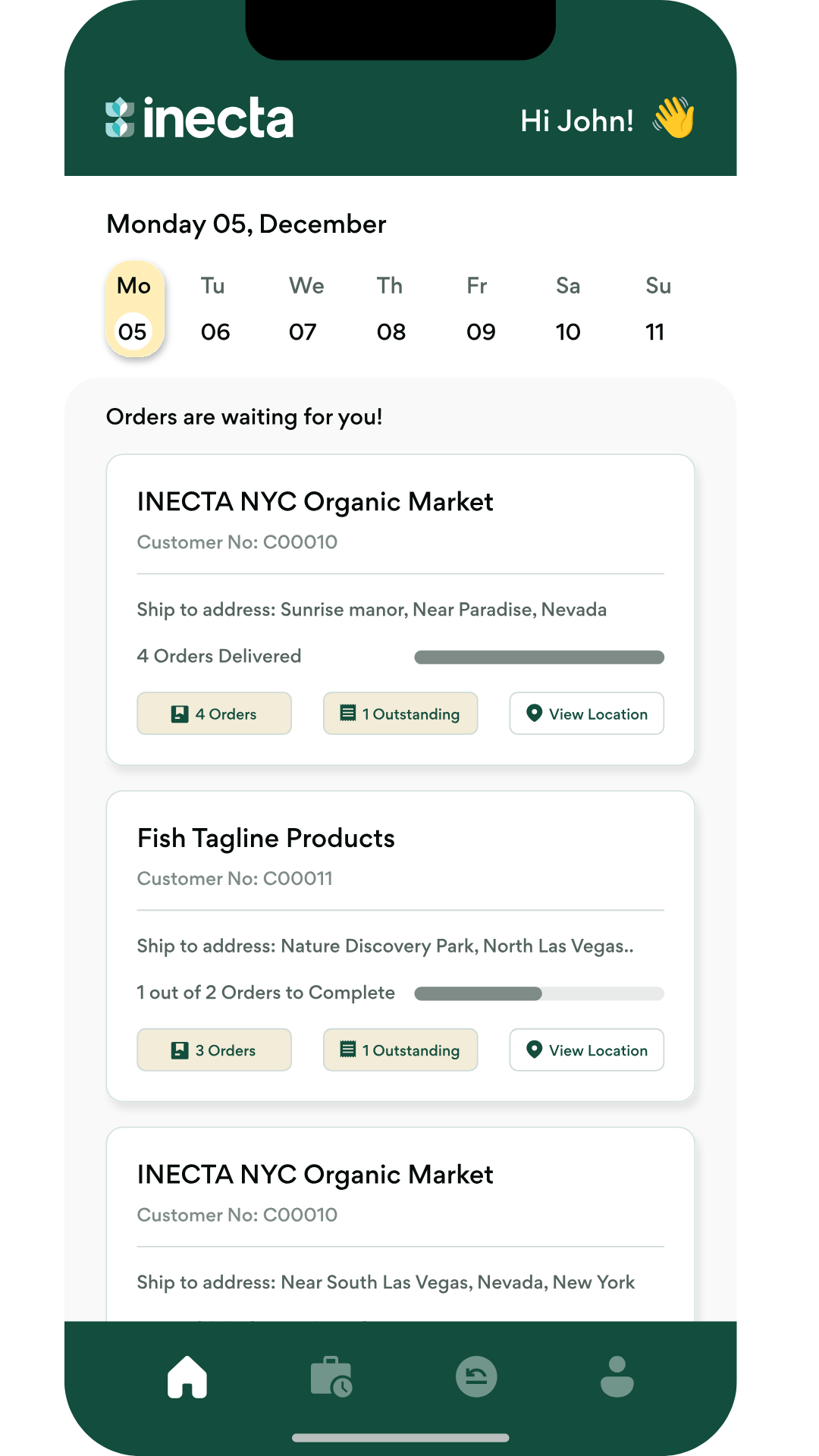Expand 1 Outstanding on INECTA NYC card
Image resolution: width=819 pixels, height=1456 pixels.
[400, 713]
